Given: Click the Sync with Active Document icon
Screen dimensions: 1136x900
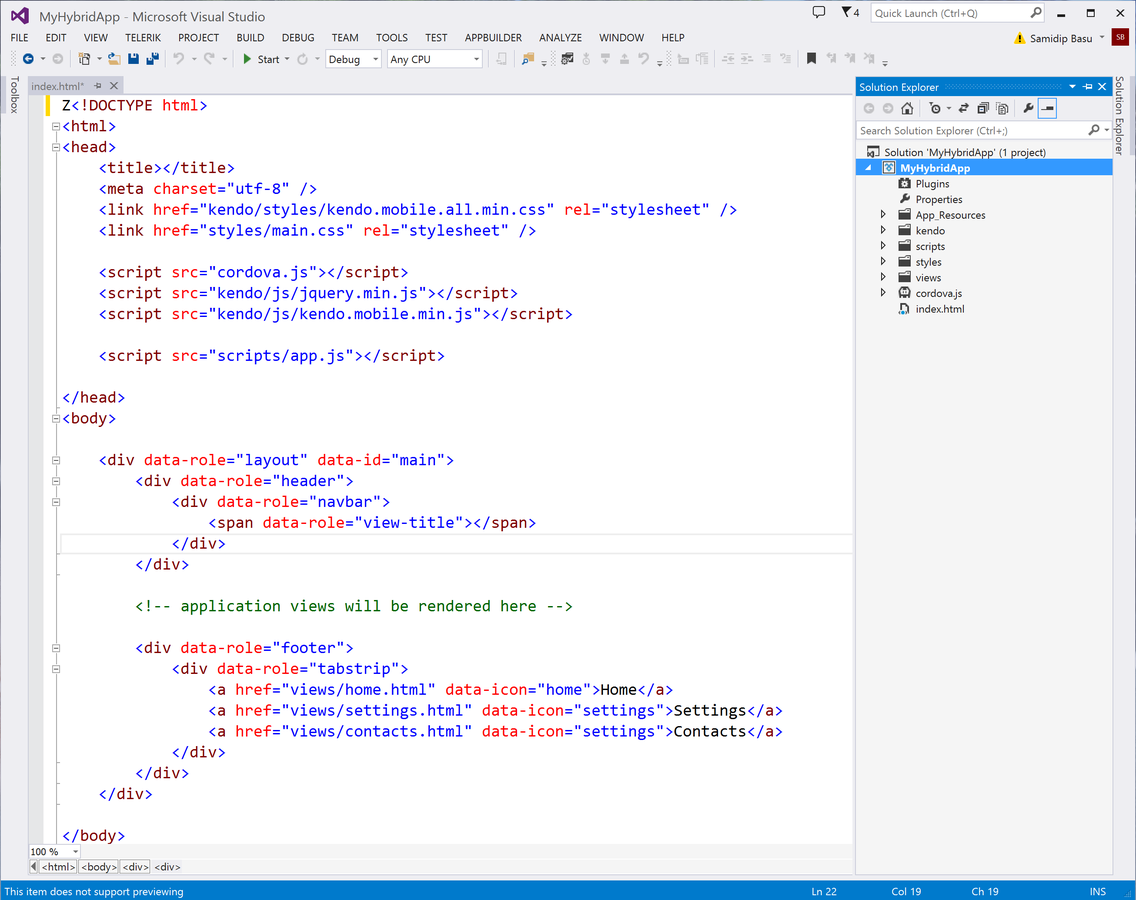Looking at the screenshot, I should tap(964, 108).
